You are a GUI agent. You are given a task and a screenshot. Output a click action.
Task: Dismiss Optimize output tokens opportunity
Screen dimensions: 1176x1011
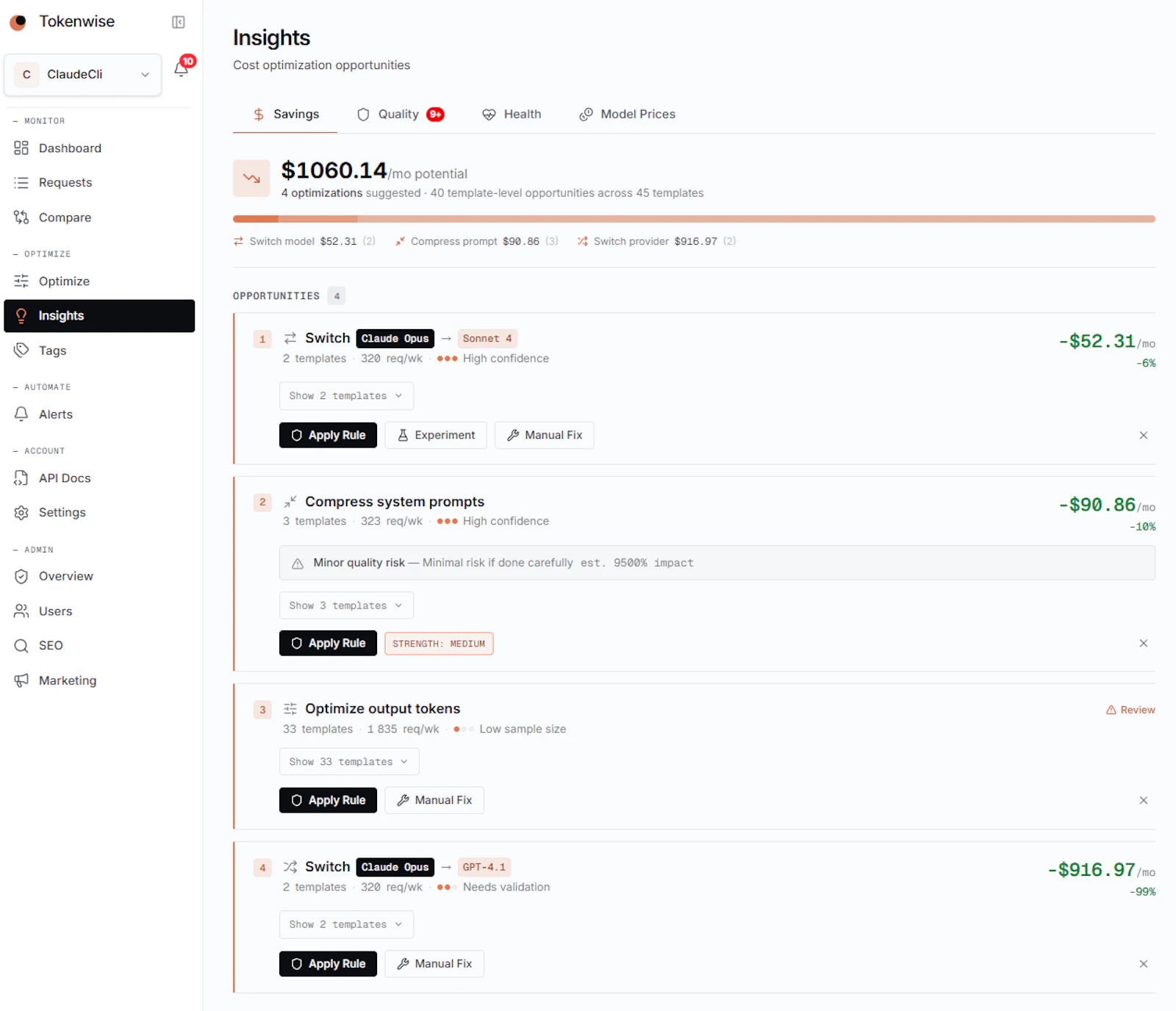click(1144, 801)
